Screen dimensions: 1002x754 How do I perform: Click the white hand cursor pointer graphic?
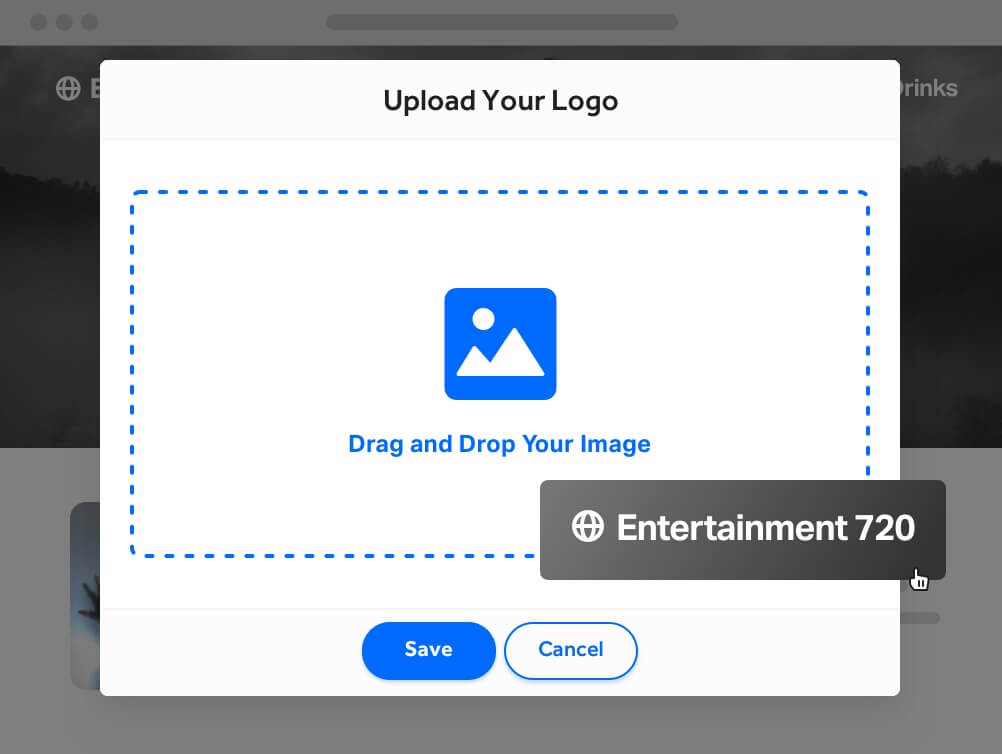click(919, 578)
